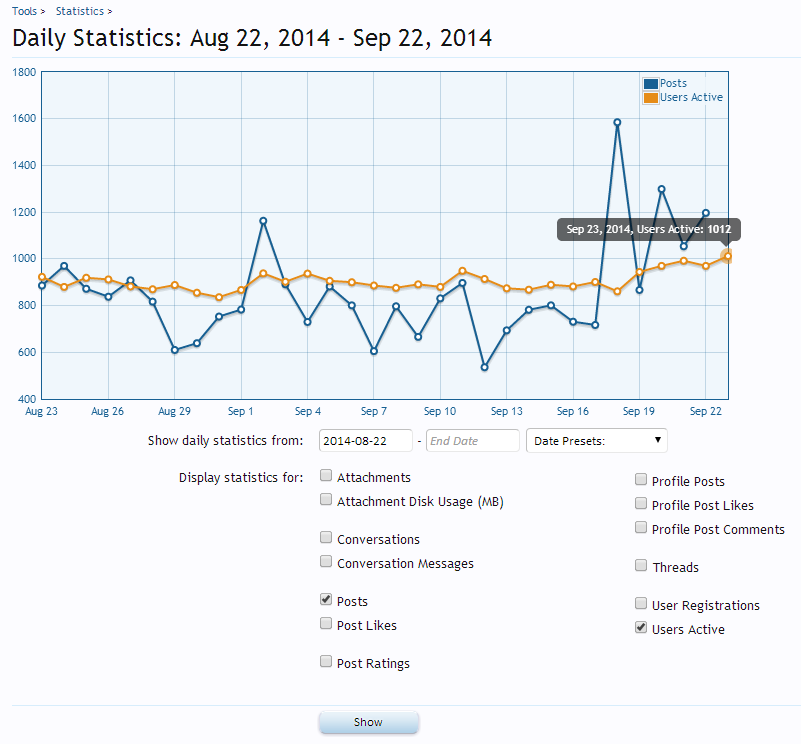Tick the Profile Posts checkbox

point(641,479)
